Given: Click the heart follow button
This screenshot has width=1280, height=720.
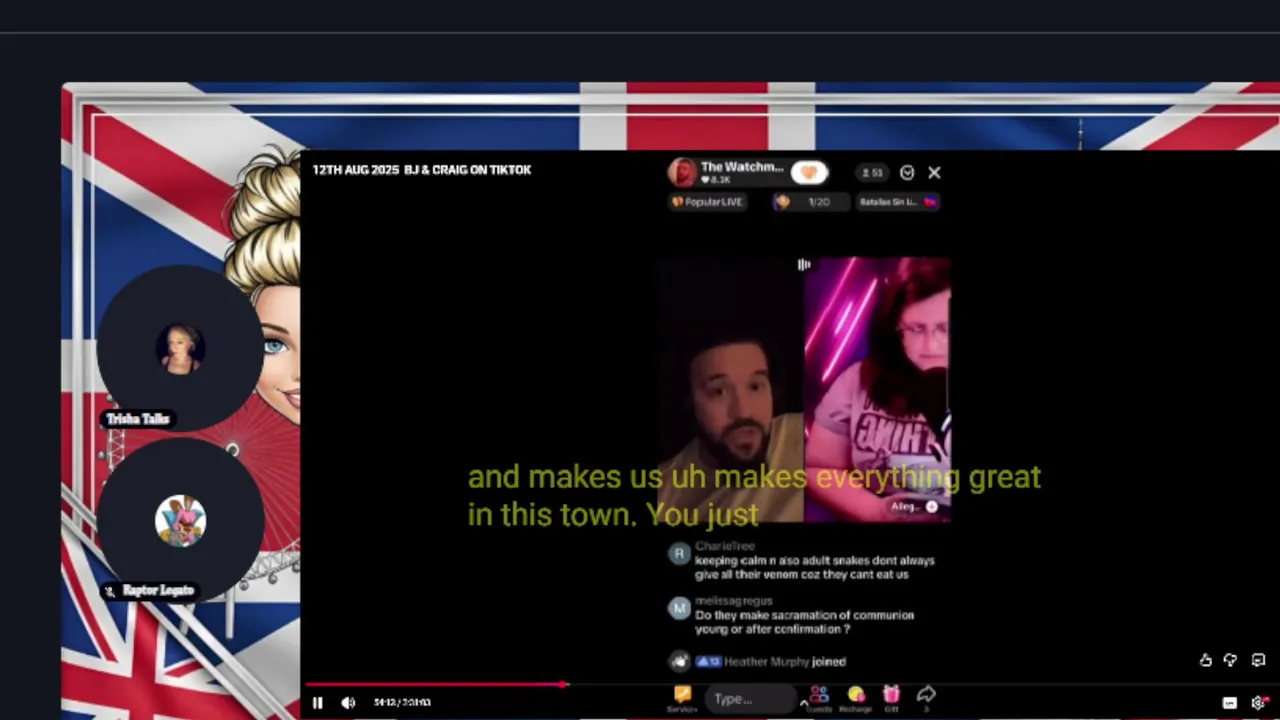Looking at the screenshot, I should [809, 172].
